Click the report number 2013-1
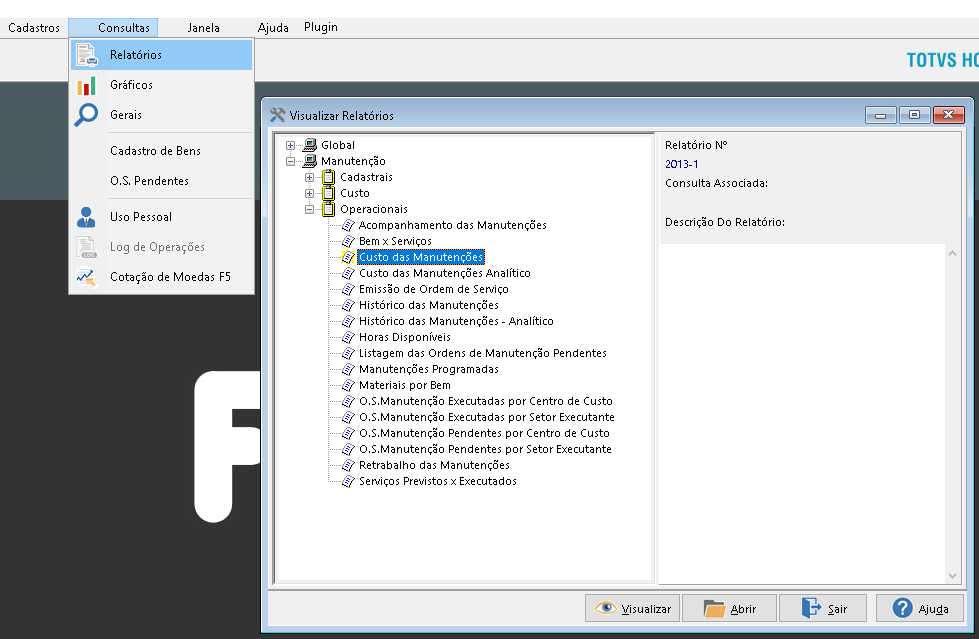The width and height of the screenshot is (979, 639). [x=681, y=164]
